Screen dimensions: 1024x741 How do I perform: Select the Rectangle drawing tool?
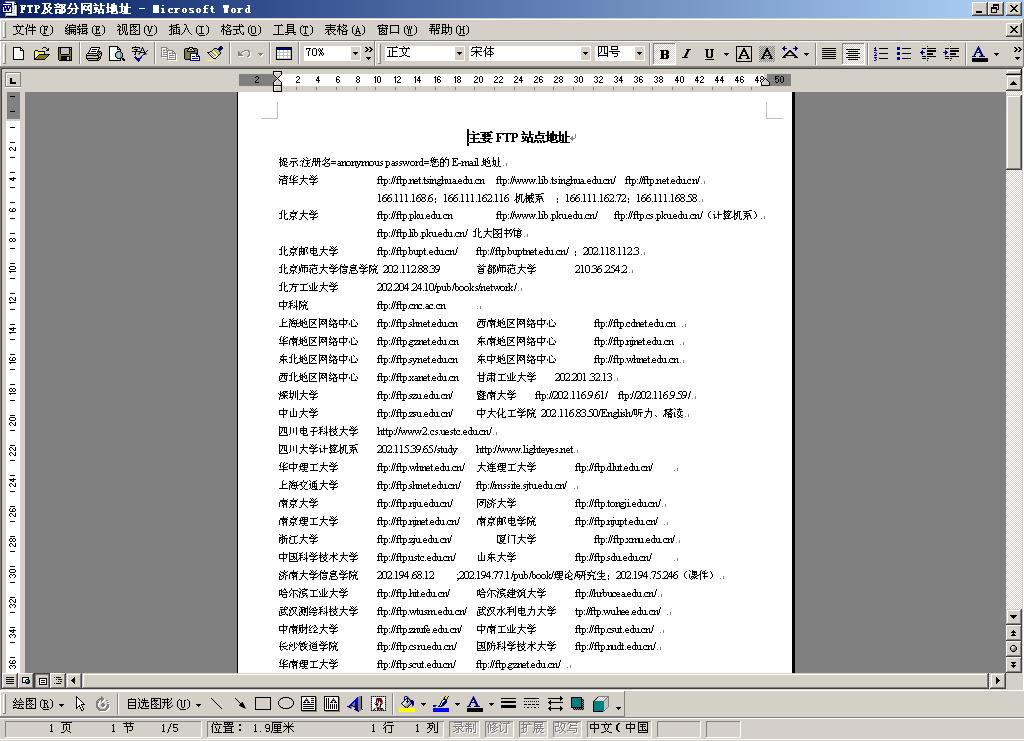[263, 704]
